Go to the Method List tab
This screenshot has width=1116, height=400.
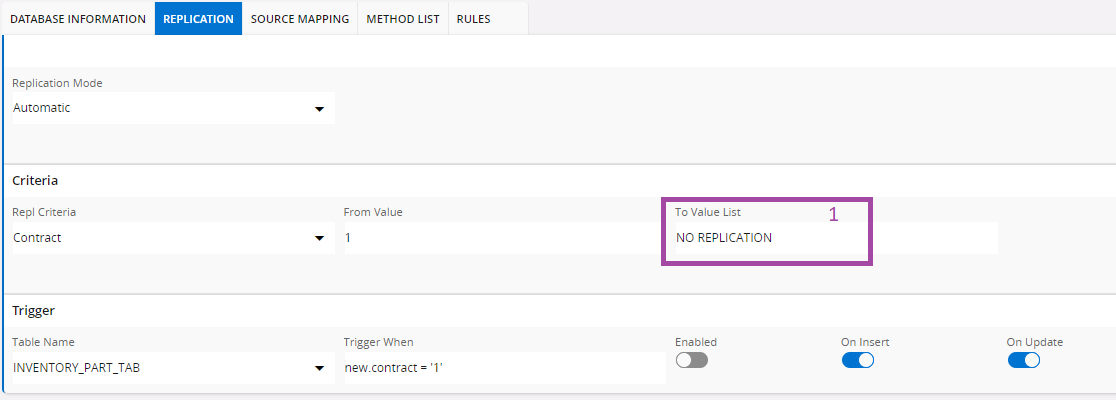[403, 19]
